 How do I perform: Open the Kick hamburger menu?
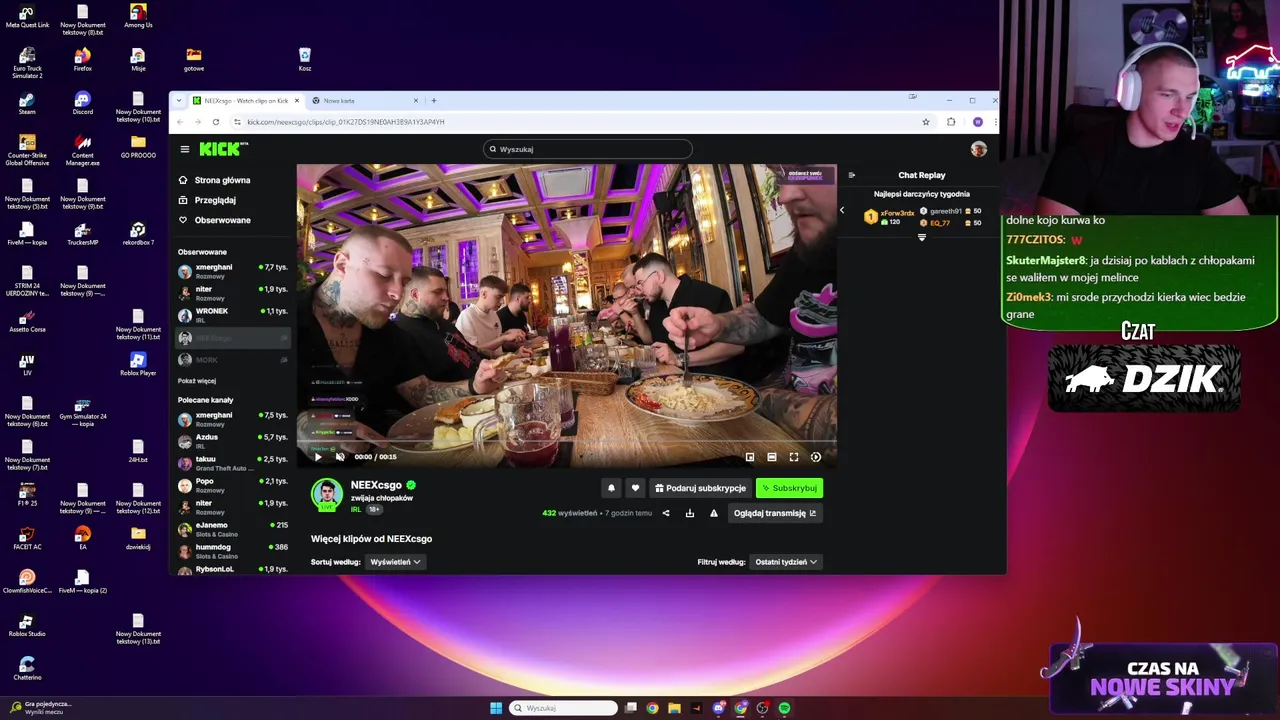point(185,149)
